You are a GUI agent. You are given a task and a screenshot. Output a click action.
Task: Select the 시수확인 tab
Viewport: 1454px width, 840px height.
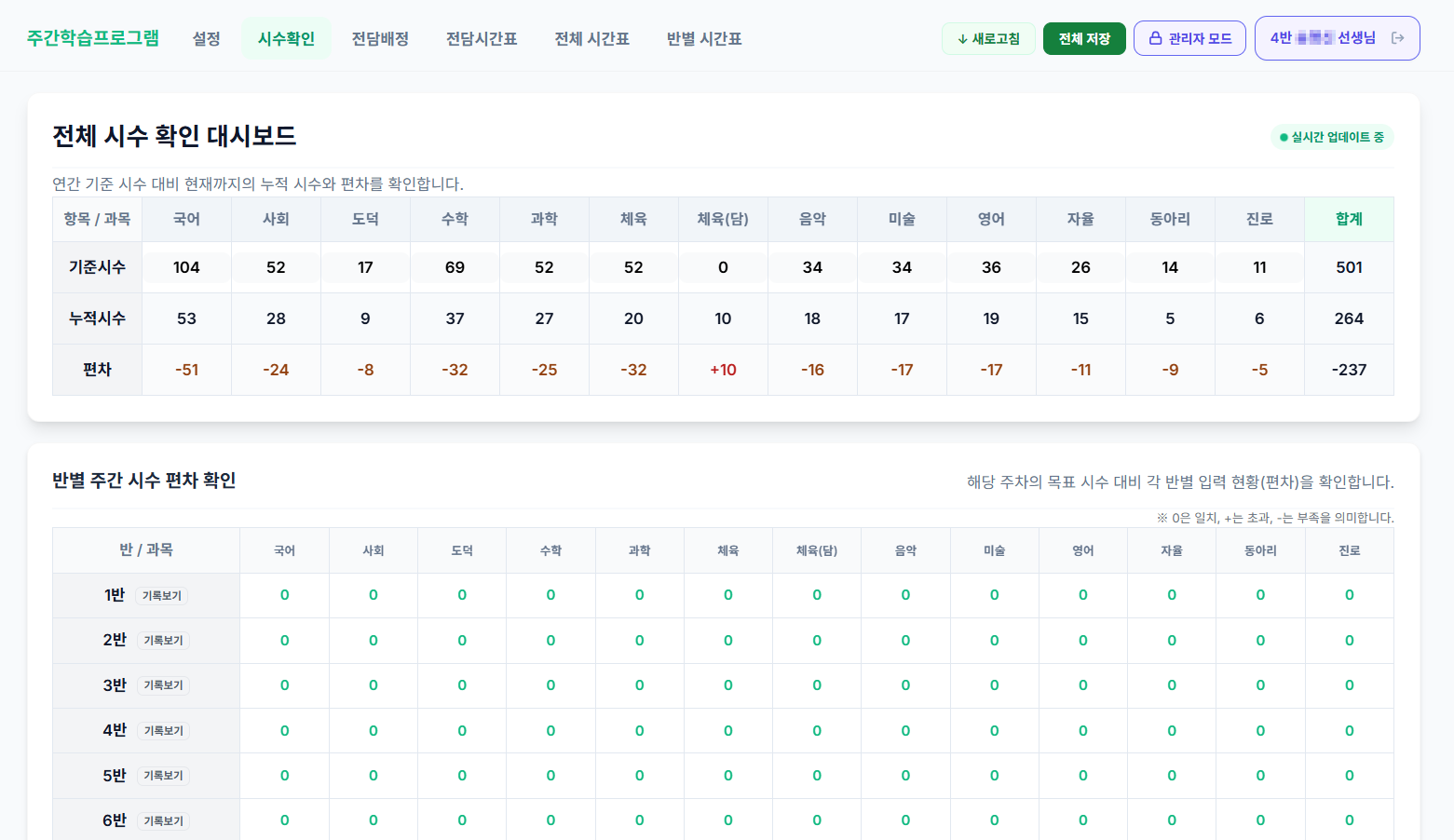pyautogui.click(x=286, y=38)
